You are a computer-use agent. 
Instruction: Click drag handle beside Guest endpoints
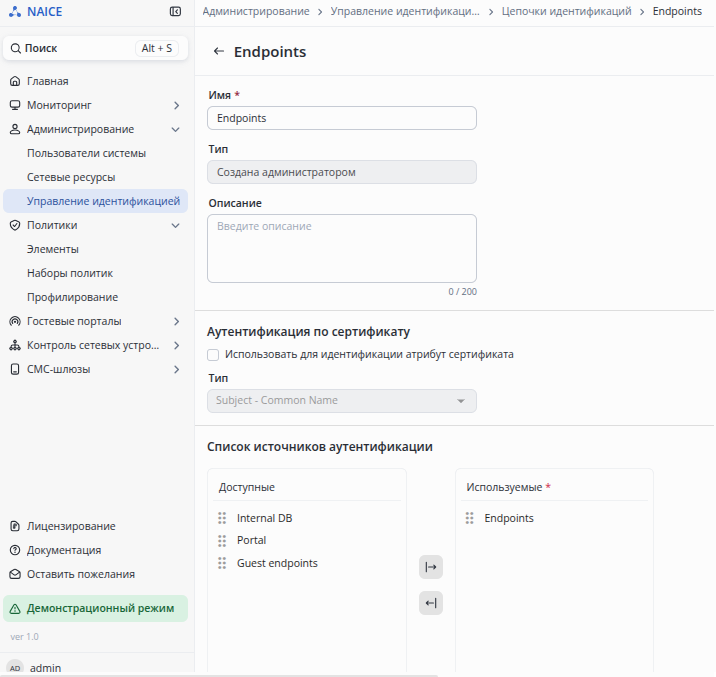point(222,563)
